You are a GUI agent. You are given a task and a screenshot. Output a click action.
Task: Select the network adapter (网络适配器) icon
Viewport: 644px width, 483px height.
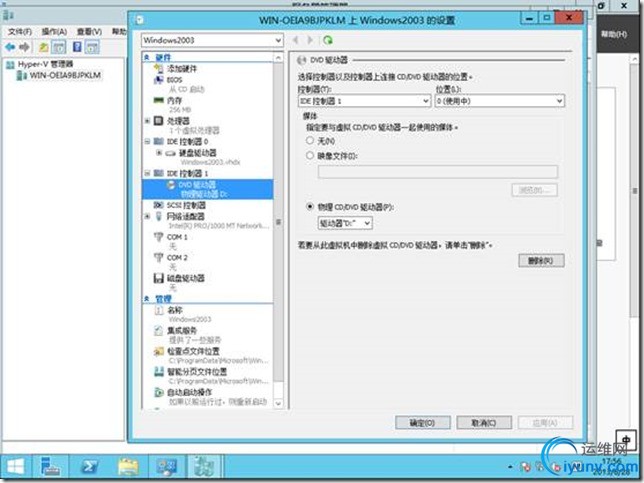pos(159,216)
